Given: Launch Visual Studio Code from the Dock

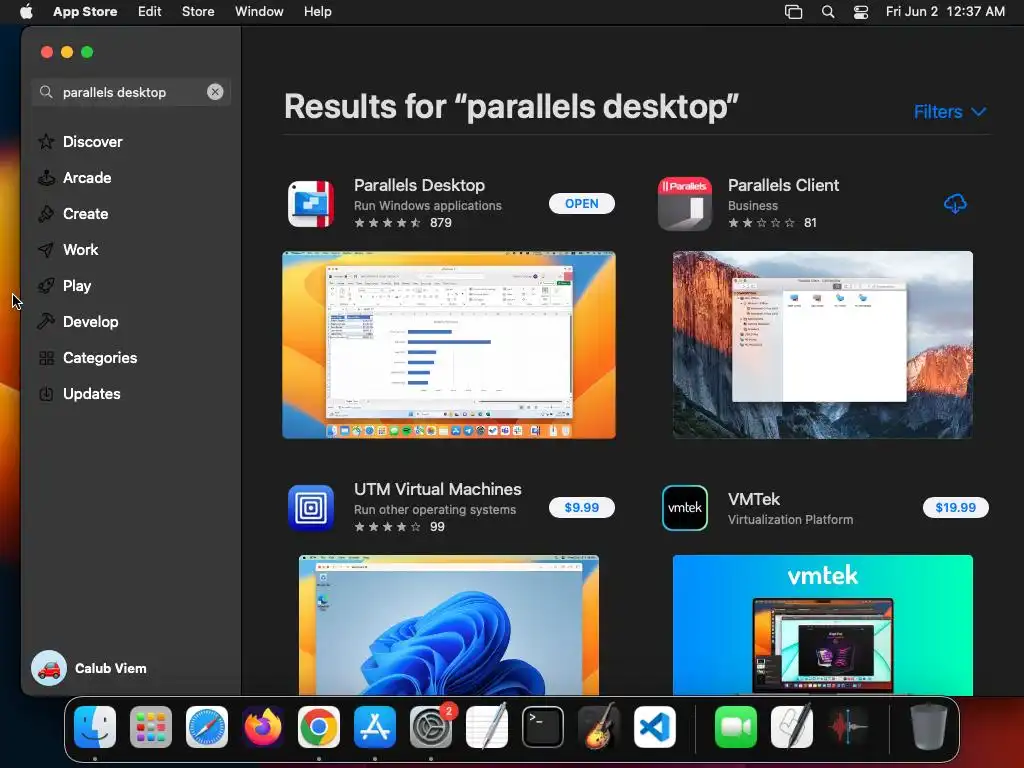Looking at the screenshot, I should click(x=655, y=727).
